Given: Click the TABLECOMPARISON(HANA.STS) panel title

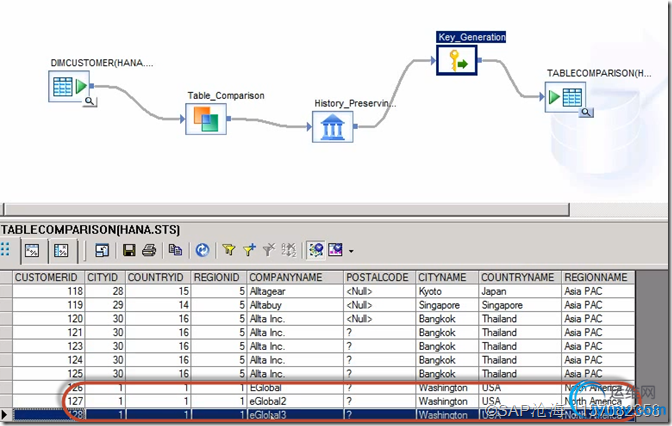Looking at the screenshot, I should pyautogui.click(x=90, y=230).
